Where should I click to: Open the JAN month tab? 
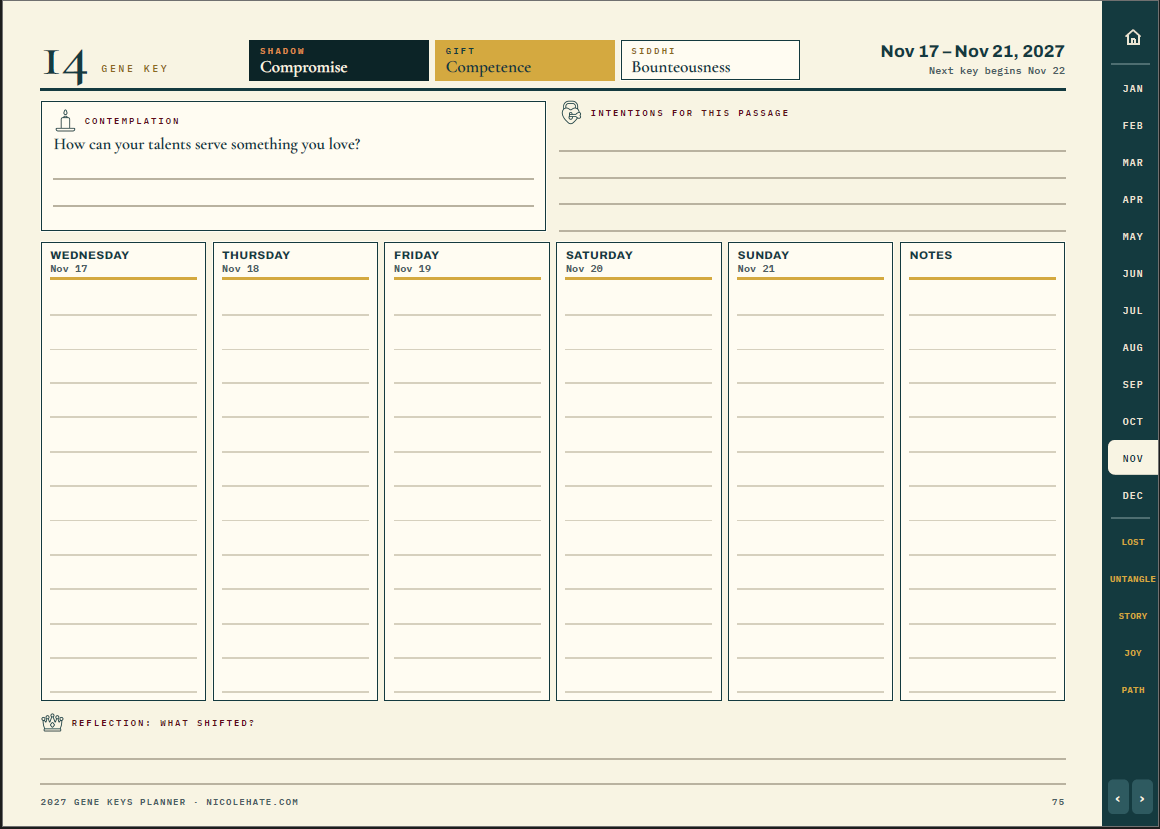(x=1133, y=89)
